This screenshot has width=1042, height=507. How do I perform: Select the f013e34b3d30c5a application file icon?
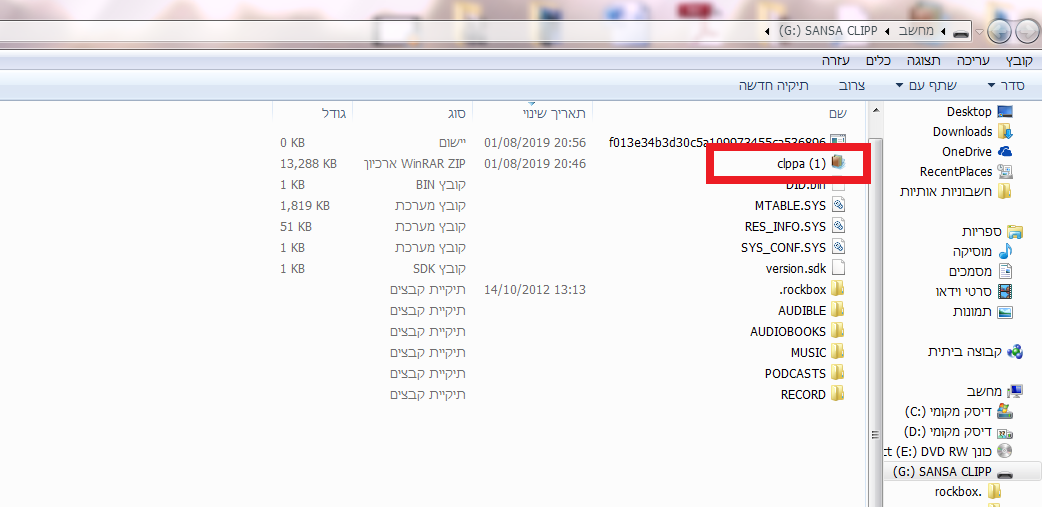[x=837, y=142]
